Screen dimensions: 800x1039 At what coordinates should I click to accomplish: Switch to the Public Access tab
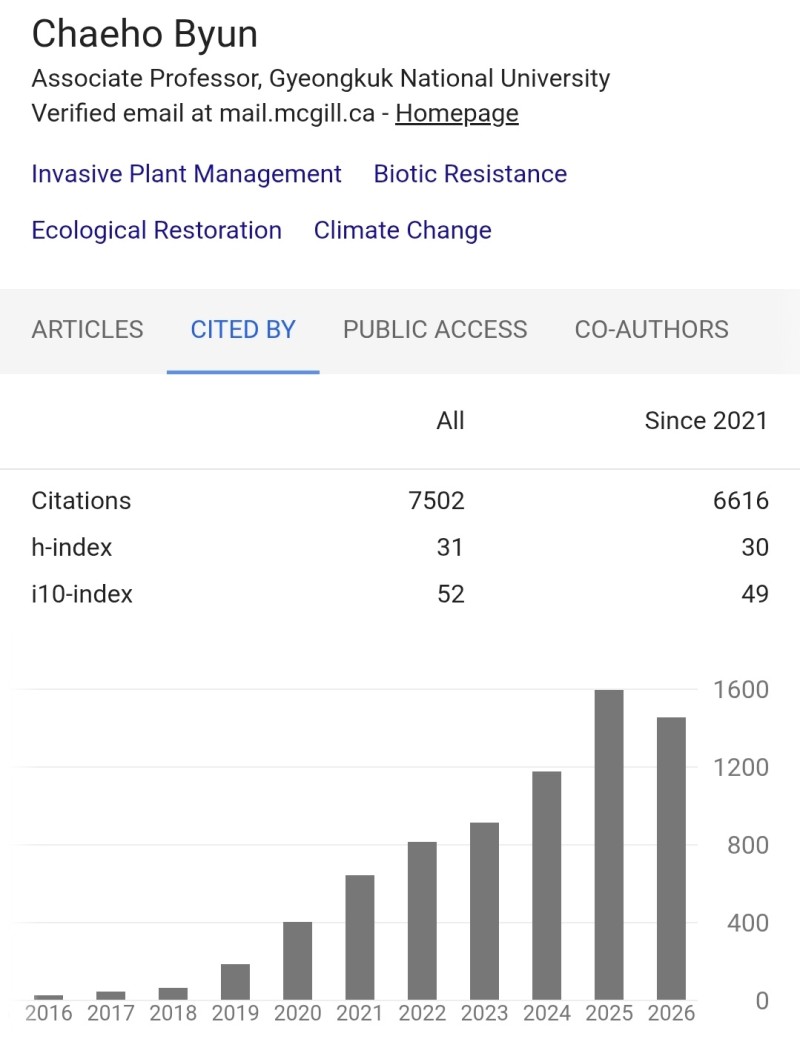click(x=435, y=329)
